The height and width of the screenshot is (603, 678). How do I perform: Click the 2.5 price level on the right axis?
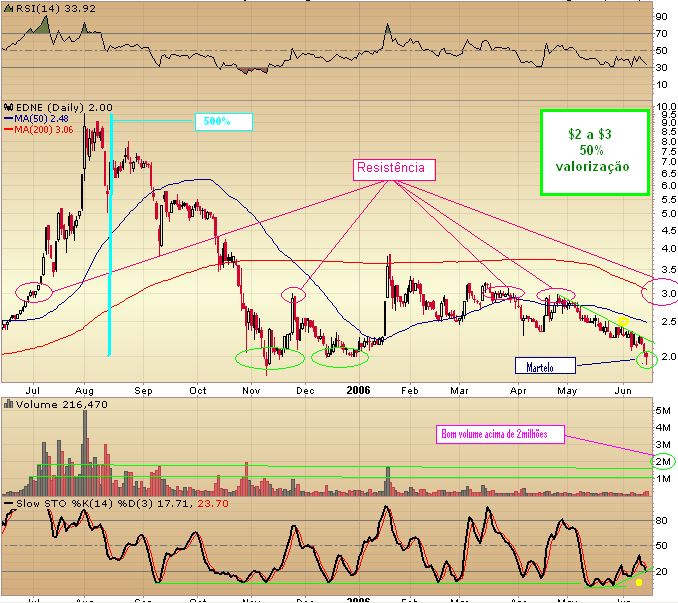click(x=668, y=322)
